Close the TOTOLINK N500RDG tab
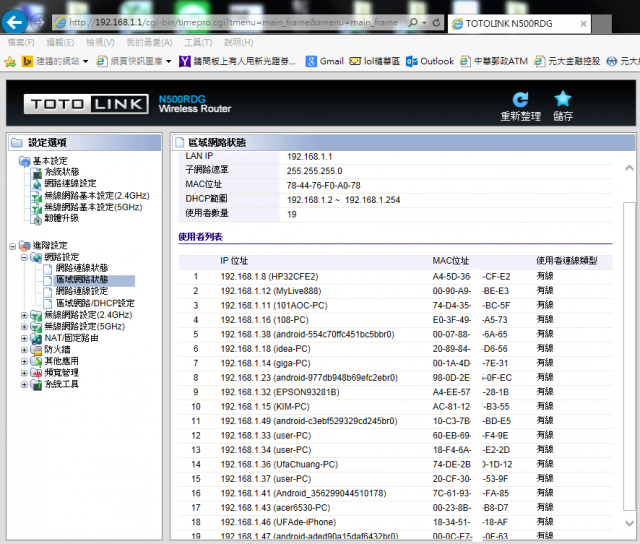This screenshot has height=544, width=640. [584, 24]
